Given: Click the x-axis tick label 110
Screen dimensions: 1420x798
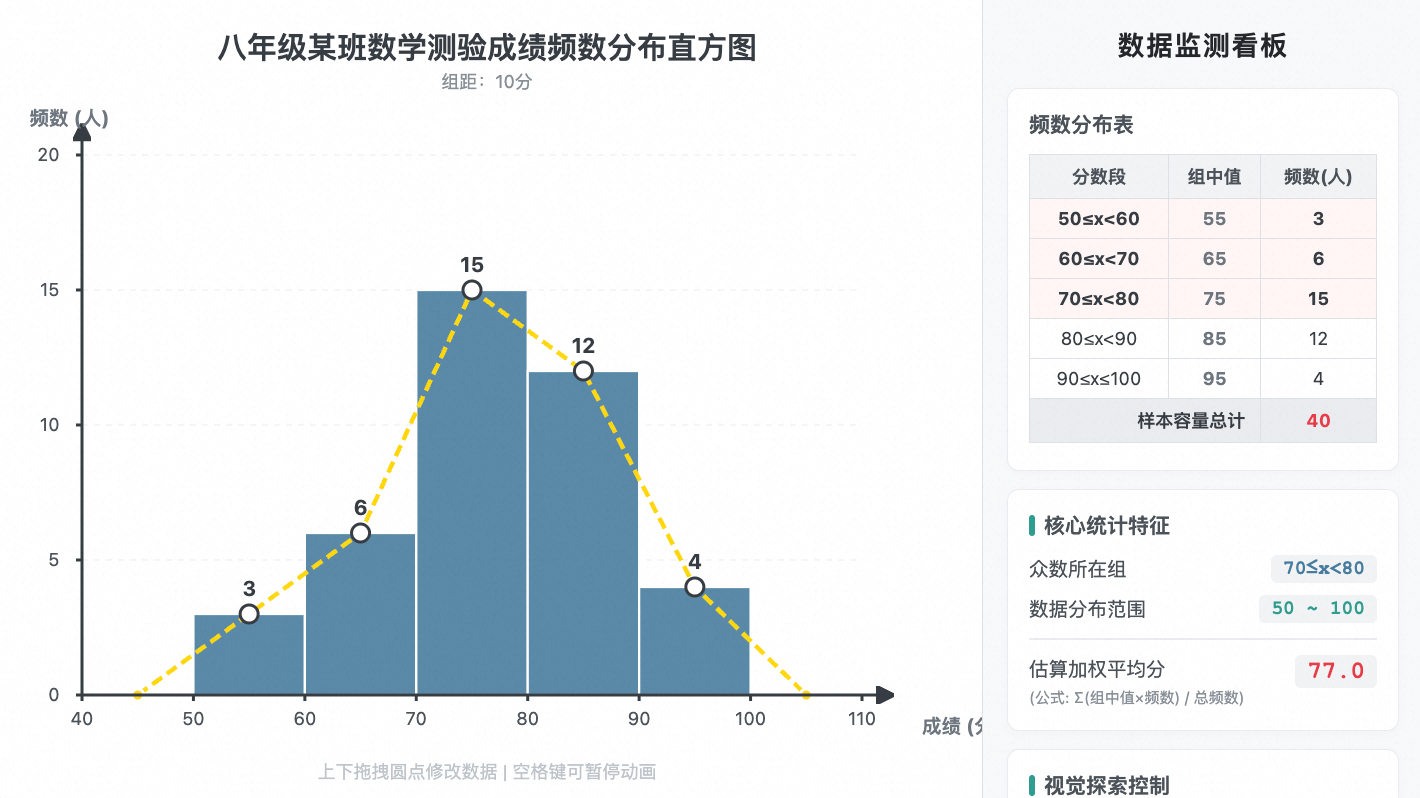Looking at the screenshot, I should (862, 719).
